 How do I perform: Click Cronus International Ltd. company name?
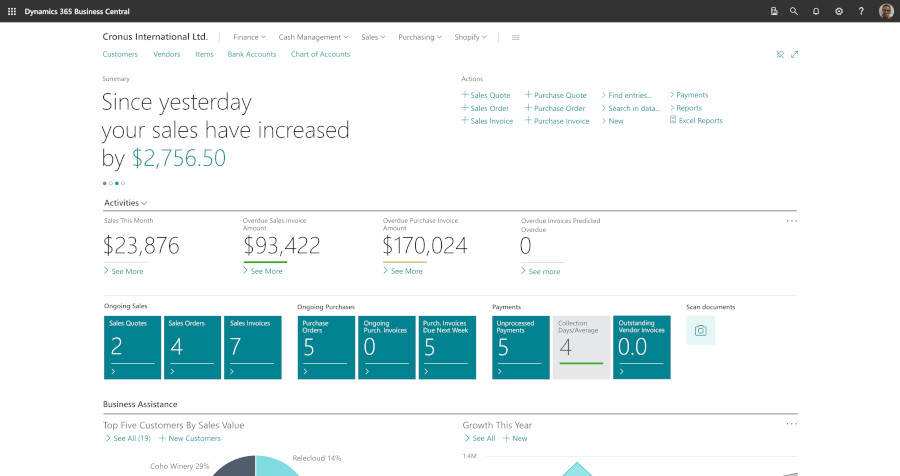tap(155, 37)
